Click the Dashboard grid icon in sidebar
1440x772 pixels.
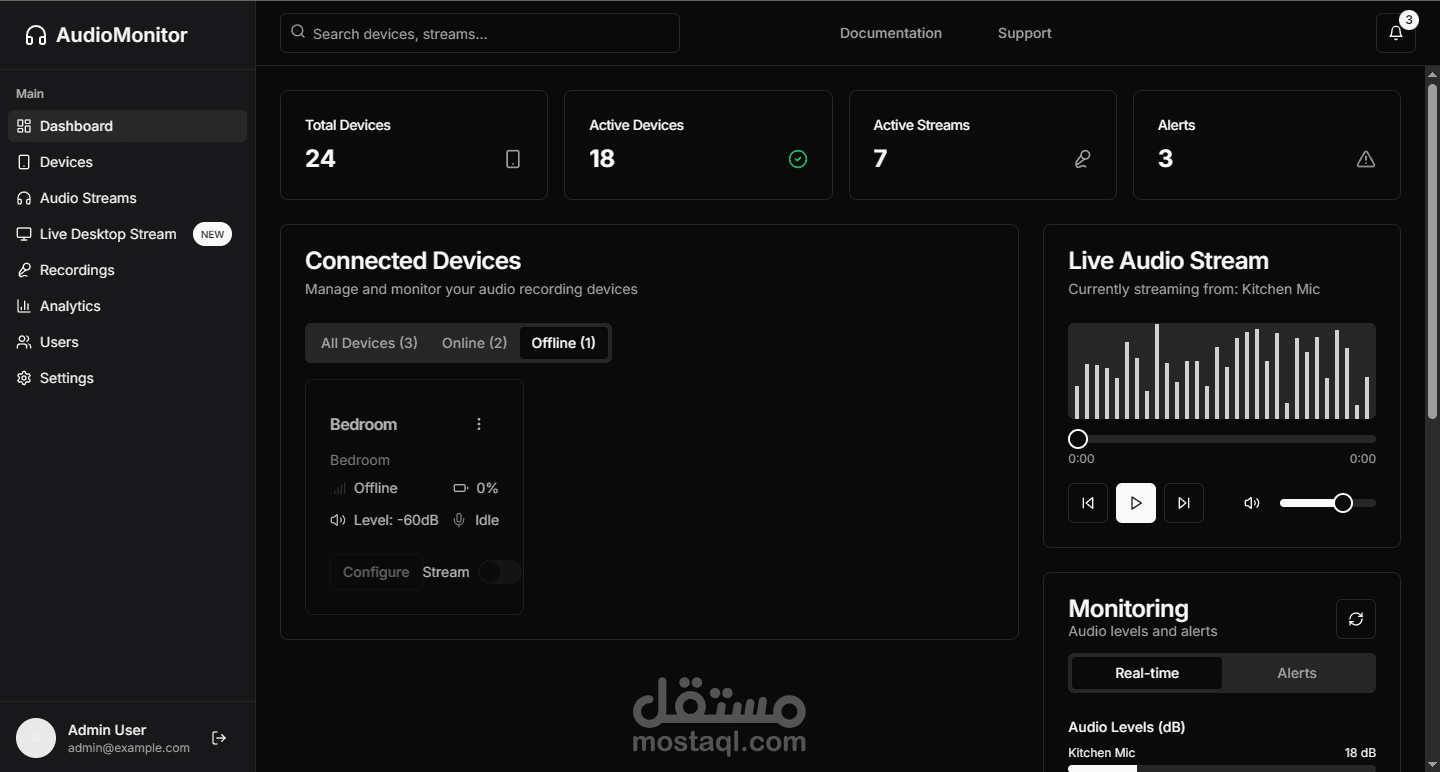click(24, 126)
